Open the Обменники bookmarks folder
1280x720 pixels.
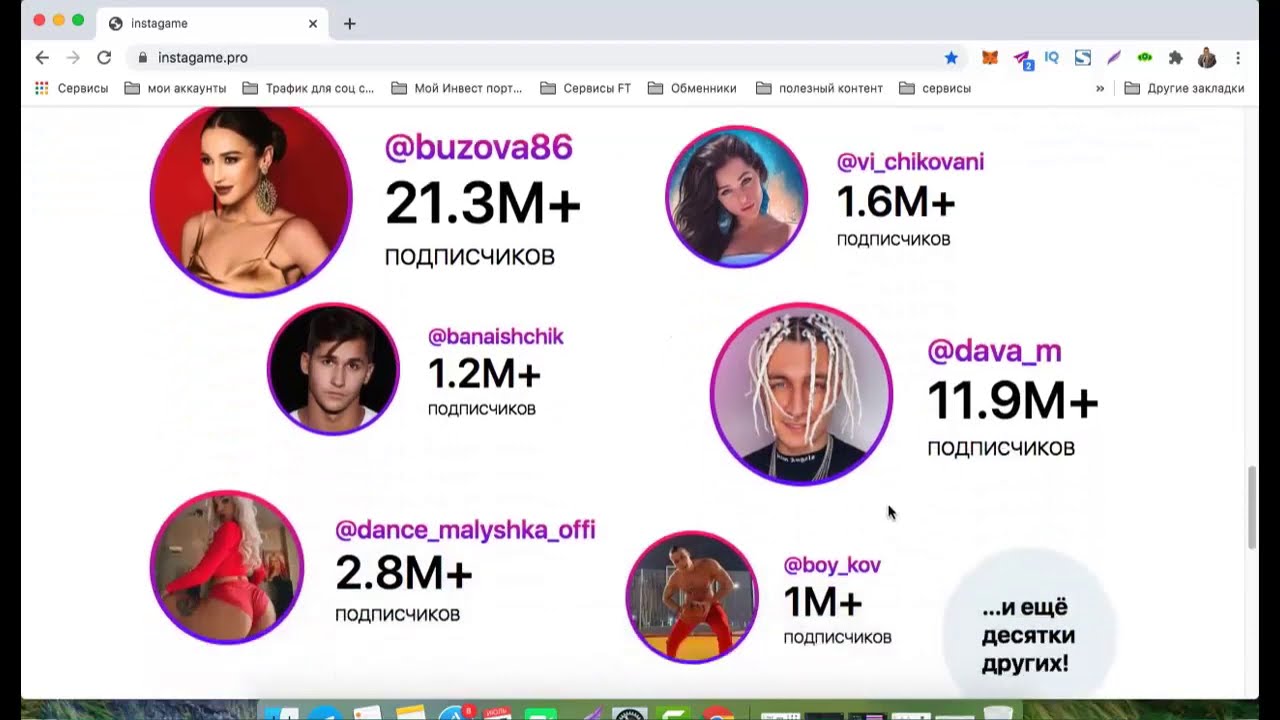692,88
